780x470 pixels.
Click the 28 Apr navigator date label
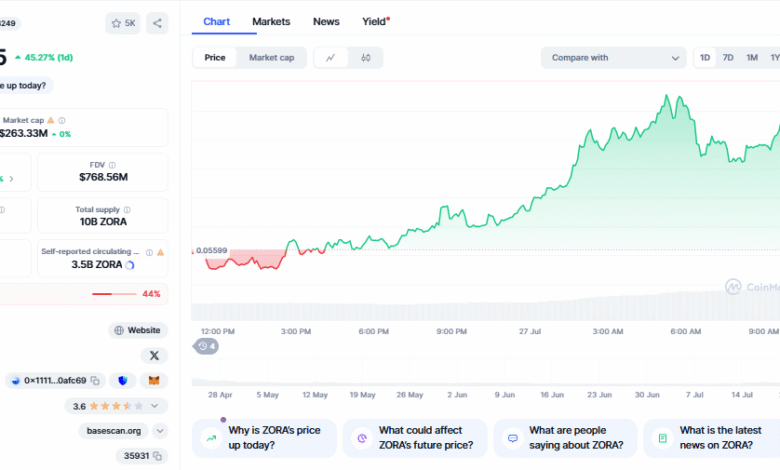220,395
